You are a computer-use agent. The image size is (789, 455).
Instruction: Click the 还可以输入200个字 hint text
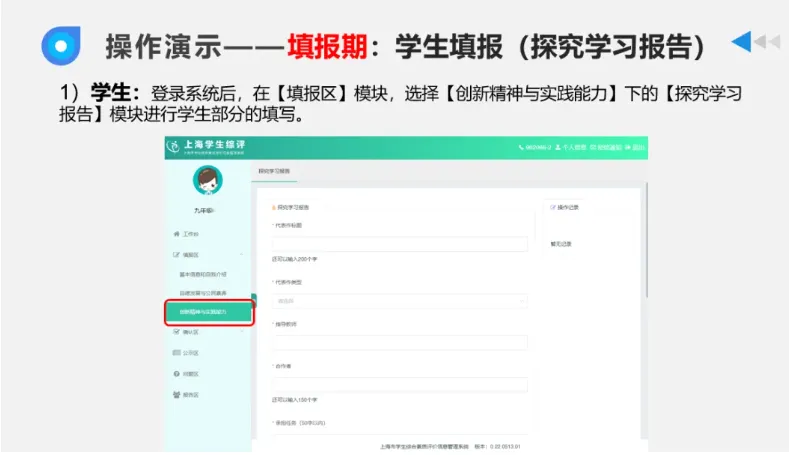pos(295,259)
